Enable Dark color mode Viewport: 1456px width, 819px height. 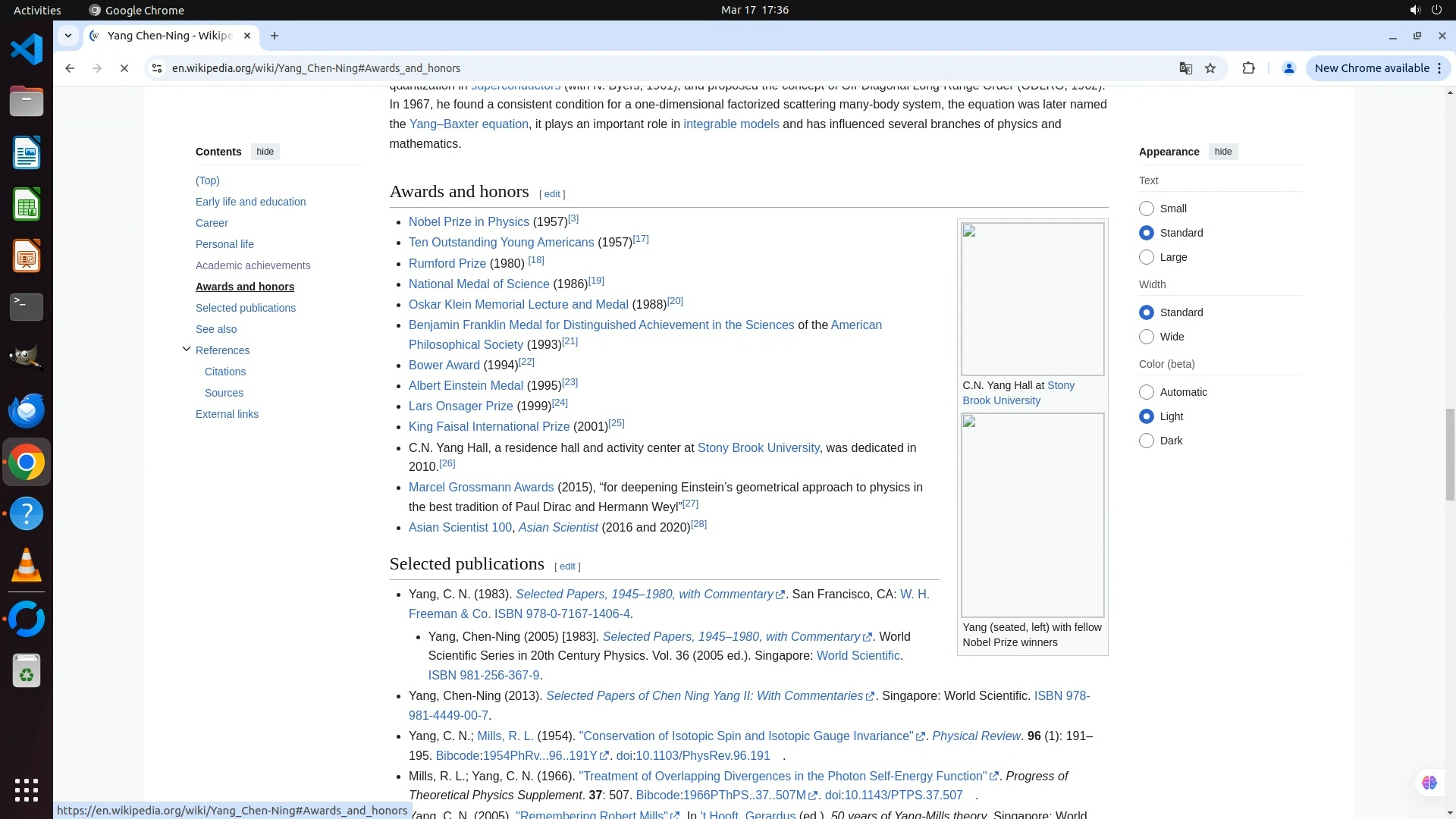tap(1147, 441)
